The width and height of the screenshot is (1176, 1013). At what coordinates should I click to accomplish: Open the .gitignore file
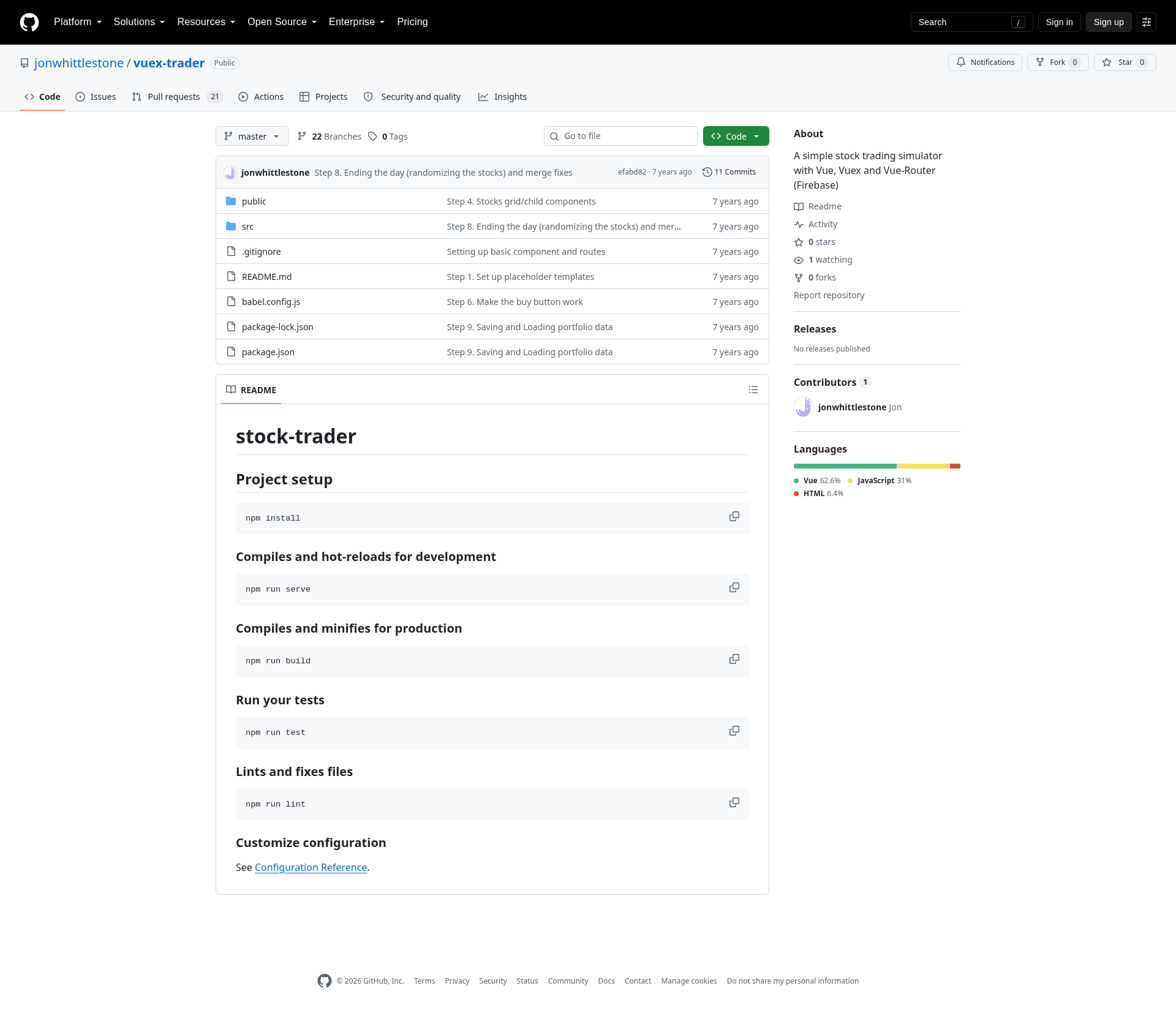(x=262, y=252)
